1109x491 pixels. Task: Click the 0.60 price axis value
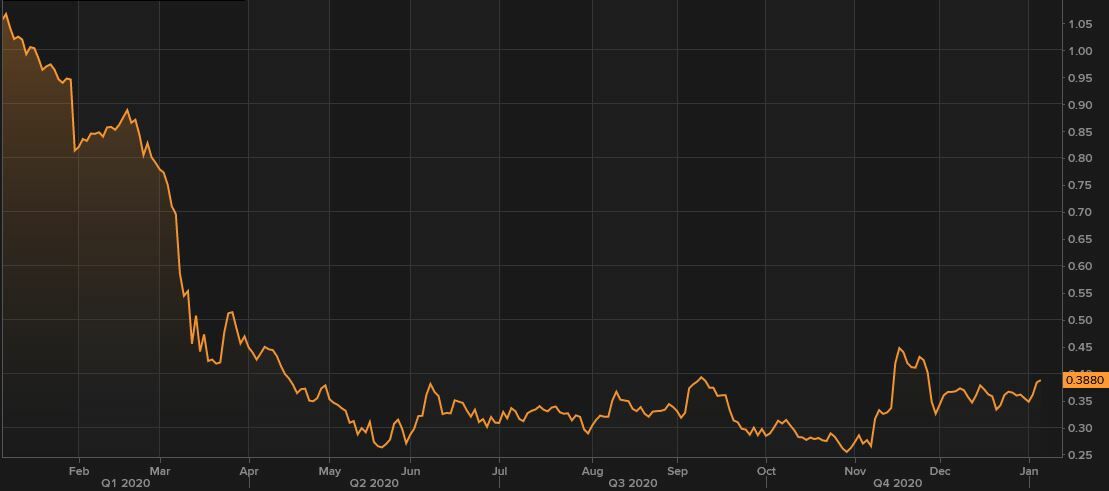click(1079, 266)
